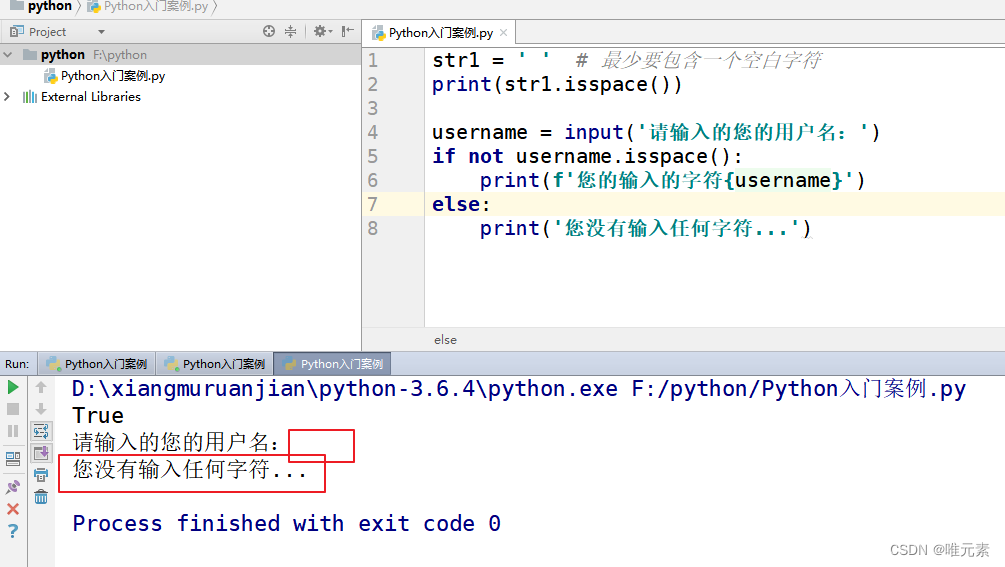This screenshot has width=1005, height=567.
Task: Collapse the python root folder arrow
Action: tap(8, 54)
